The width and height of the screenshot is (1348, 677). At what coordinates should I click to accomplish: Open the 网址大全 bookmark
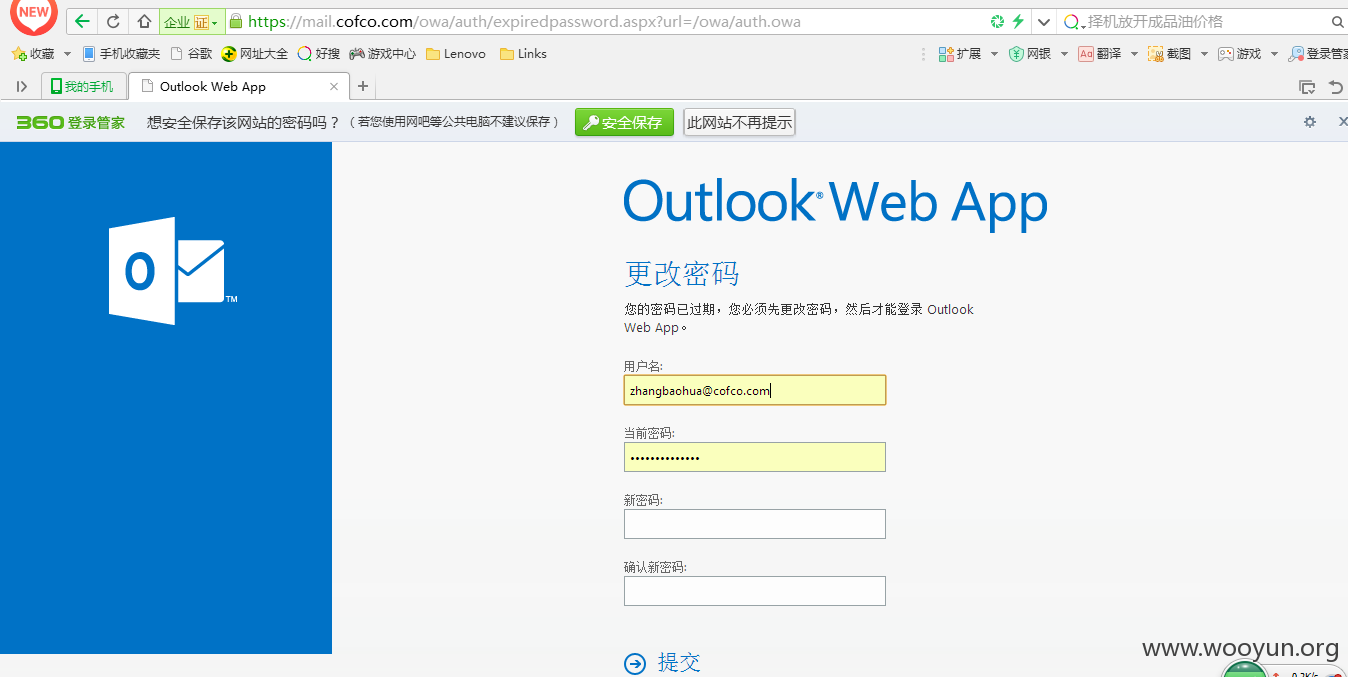point(255,54)
